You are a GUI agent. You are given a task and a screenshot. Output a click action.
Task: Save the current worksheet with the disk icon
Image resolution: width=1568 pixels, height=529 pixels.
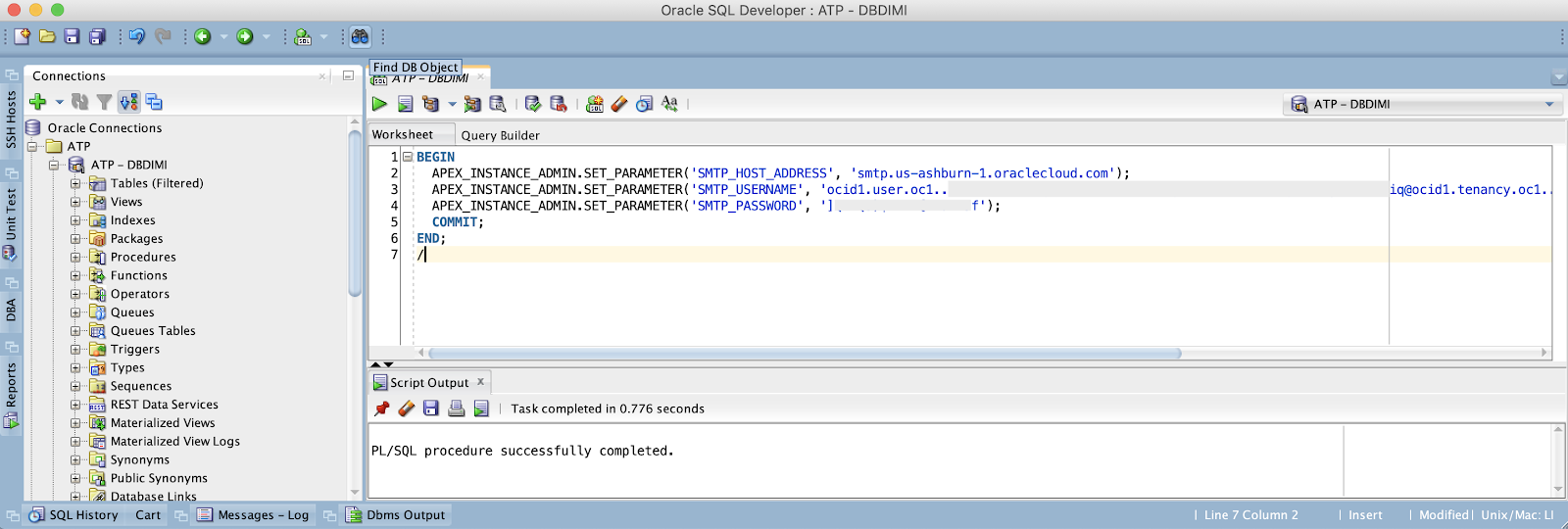tap(72, 36)
